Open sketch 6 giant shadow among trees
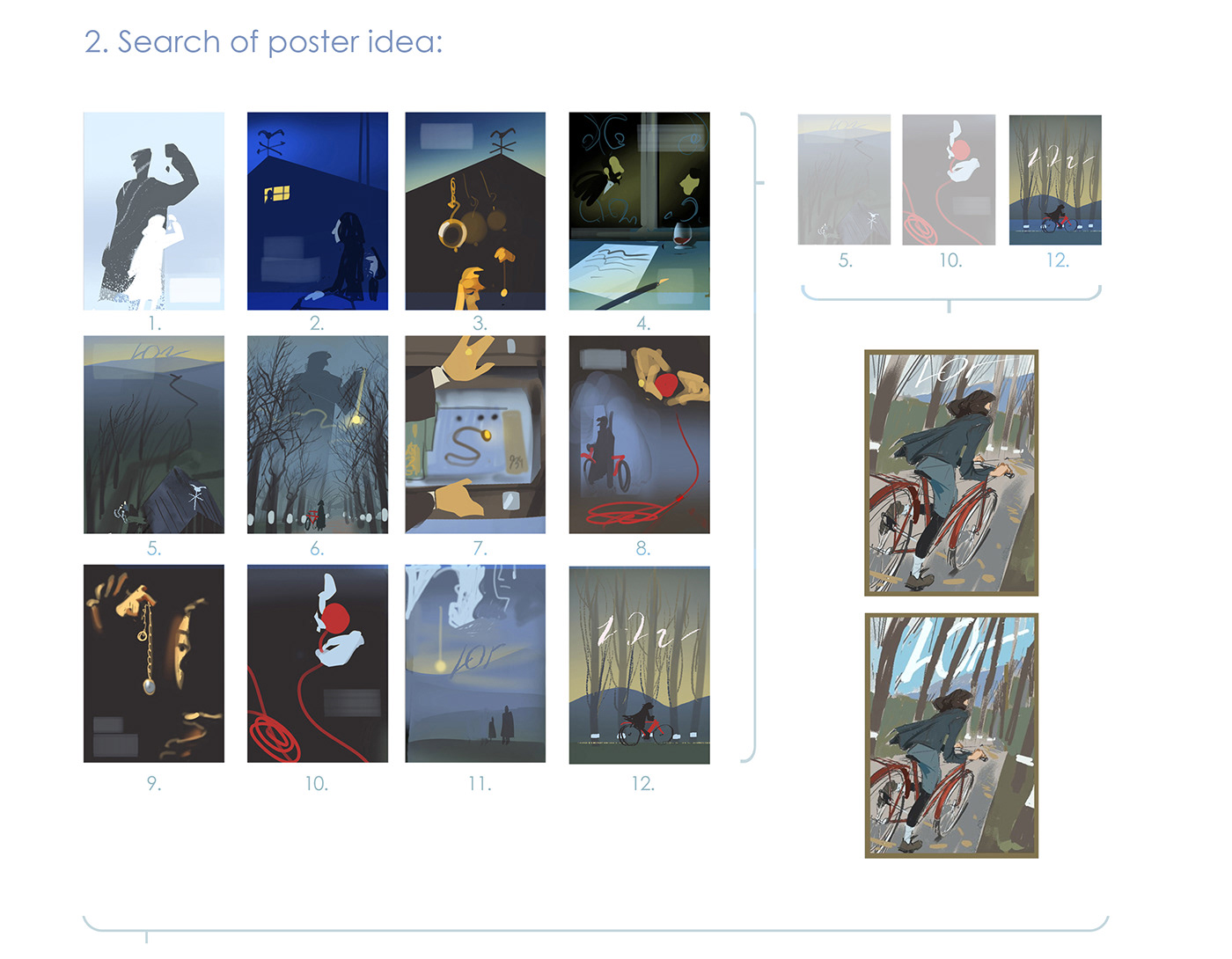 tap(318, 435)
